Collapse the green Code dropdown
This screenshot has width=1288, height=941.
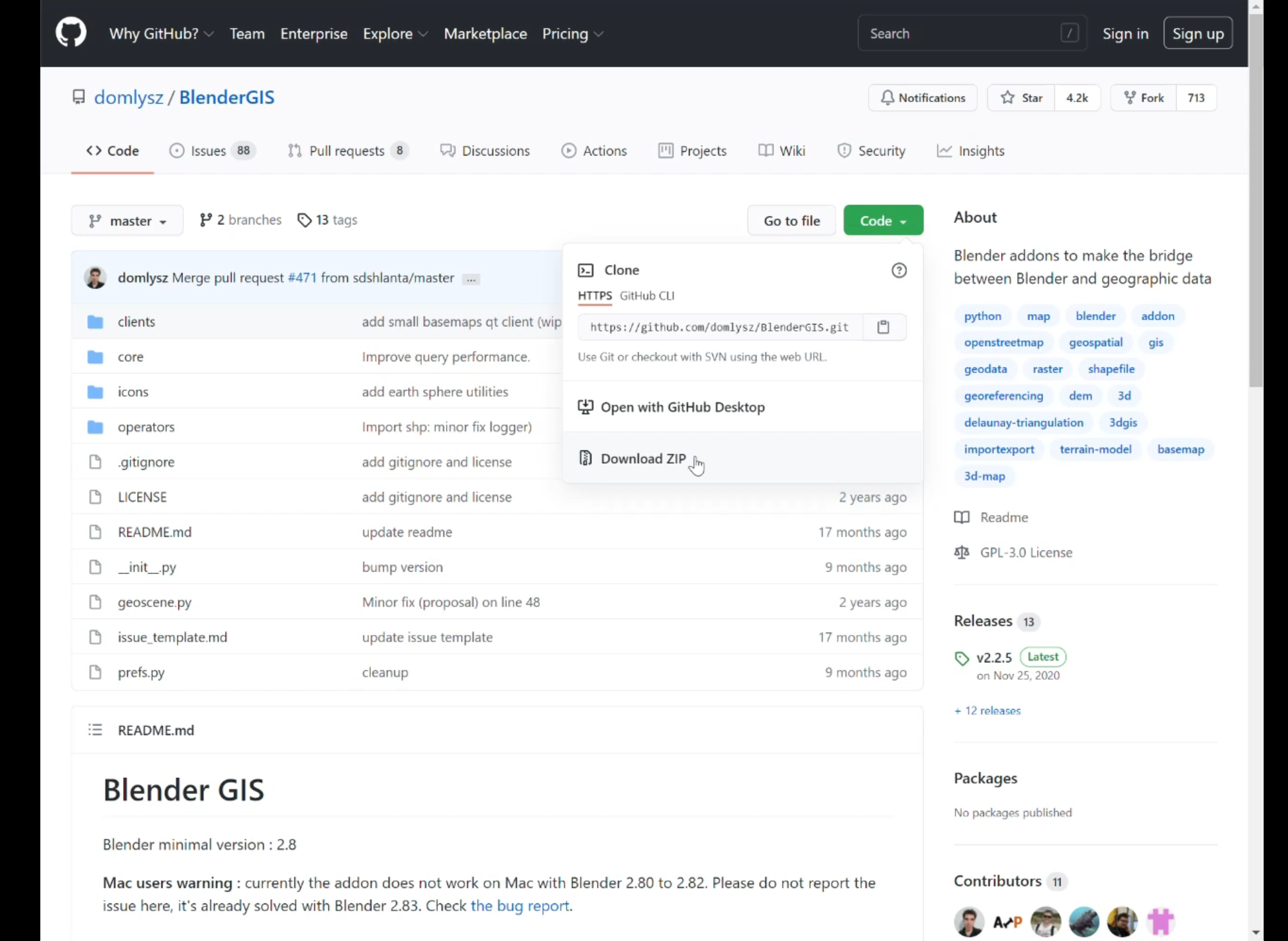[883, 220]
